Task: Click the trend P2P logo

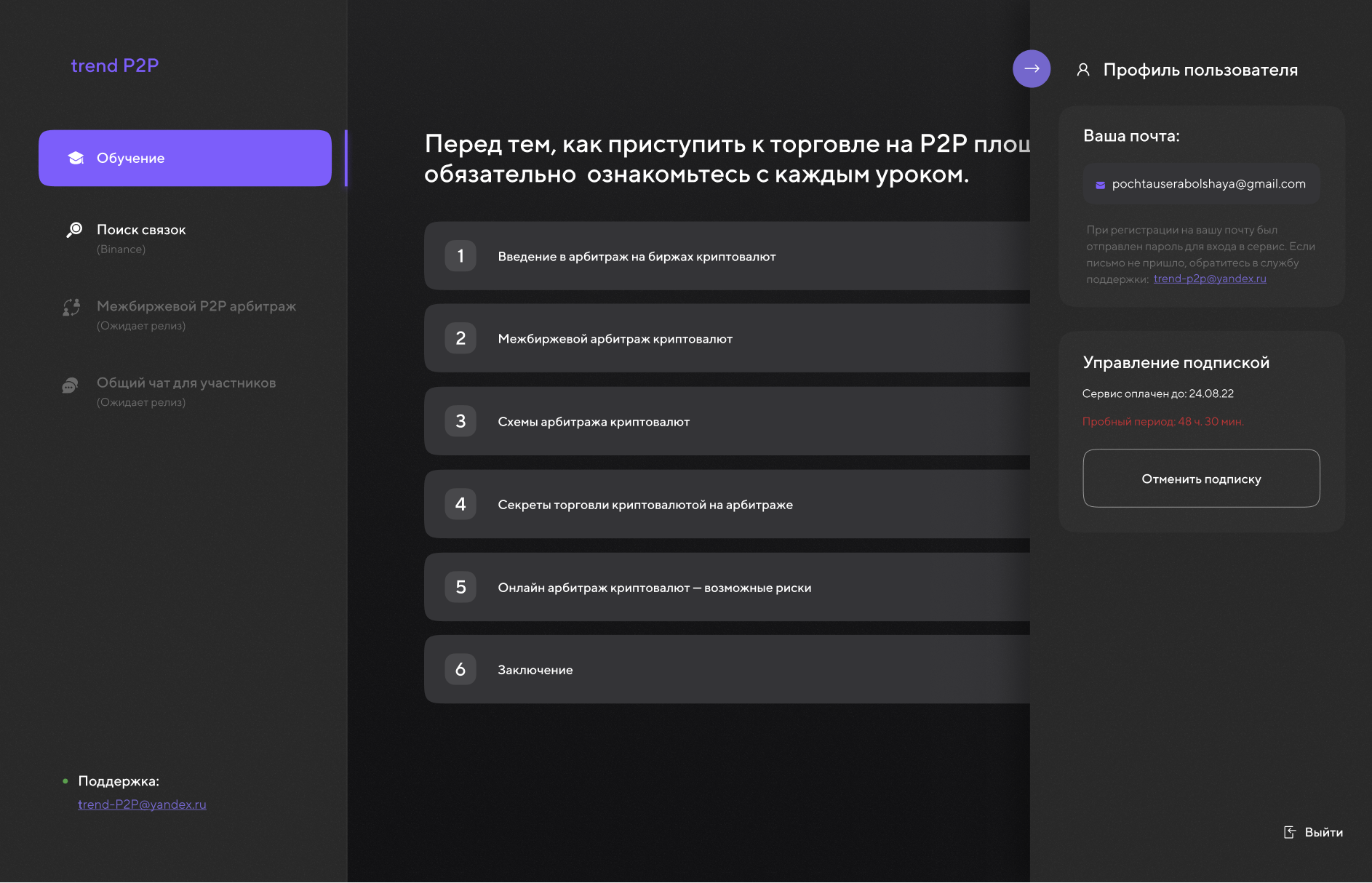Action: (x=115, y=65)
